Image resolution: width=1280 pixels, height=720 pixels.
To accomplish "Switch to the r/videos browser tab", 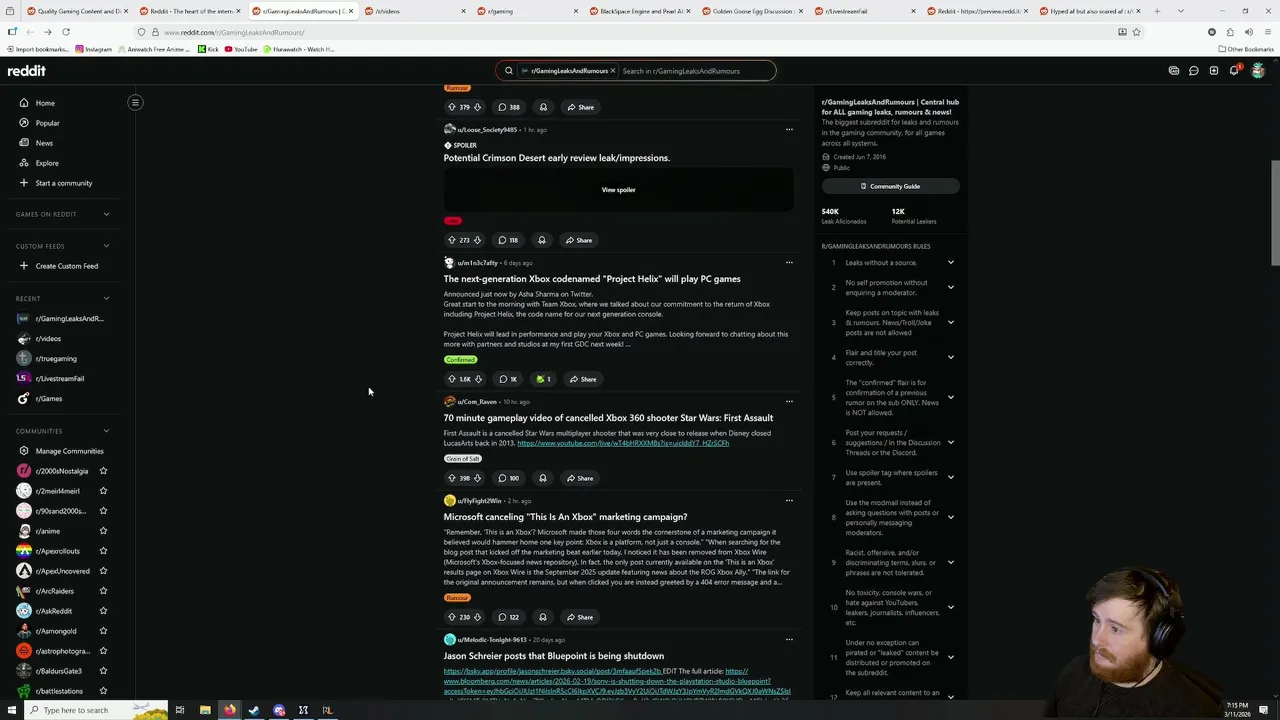I will pos(415,11).
